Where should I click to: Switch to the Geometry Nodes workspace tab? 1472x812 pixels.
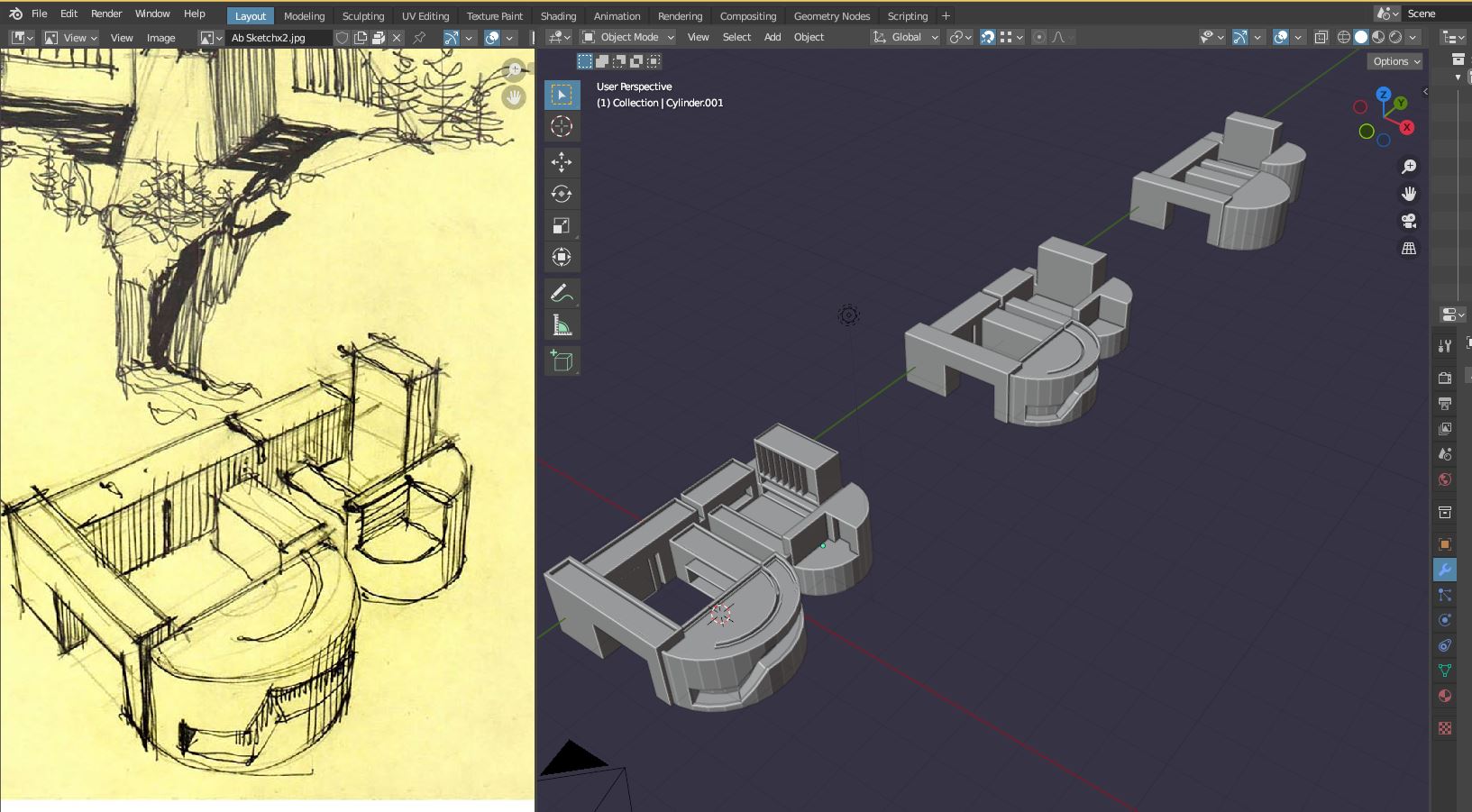tap(832, 16)
